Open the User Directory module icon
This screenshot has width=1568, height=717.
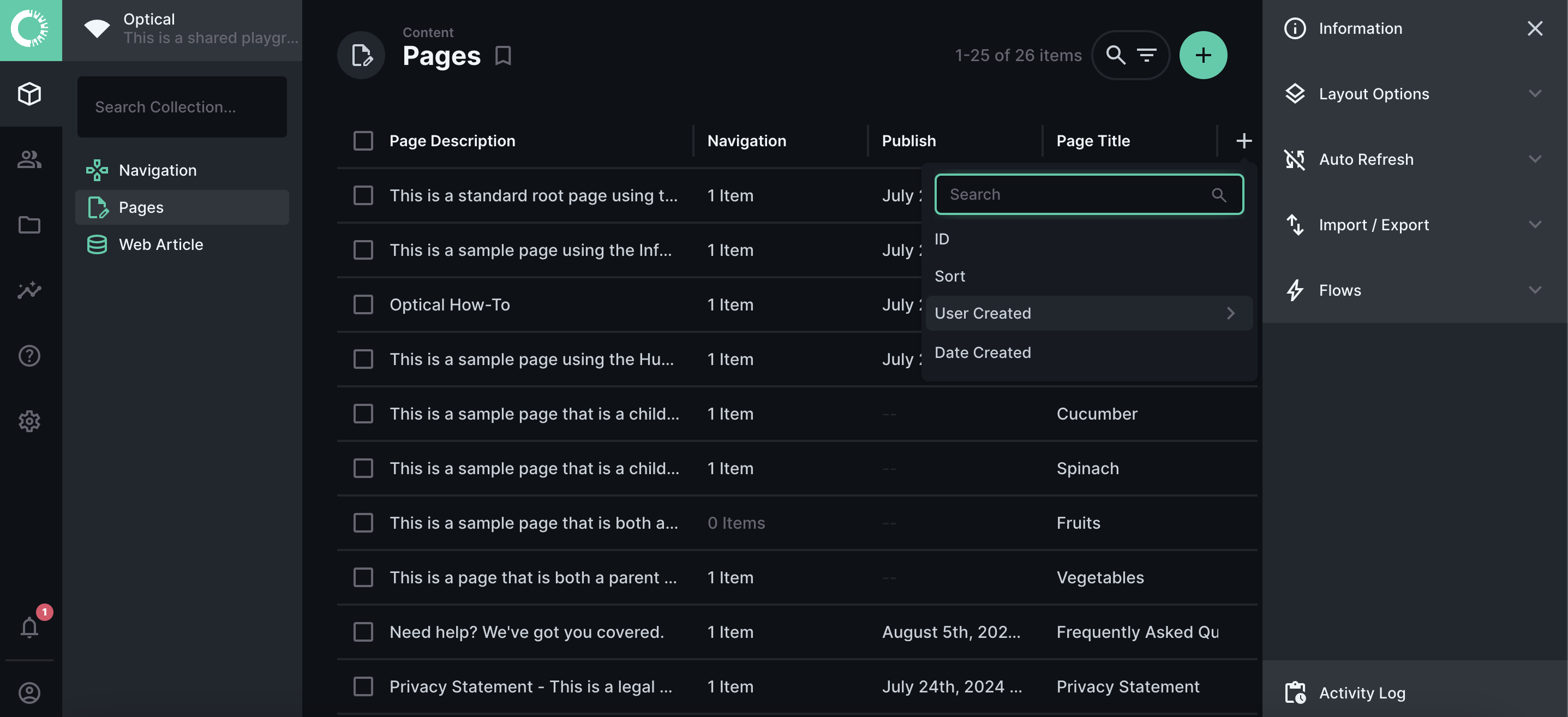click(29, 159)
